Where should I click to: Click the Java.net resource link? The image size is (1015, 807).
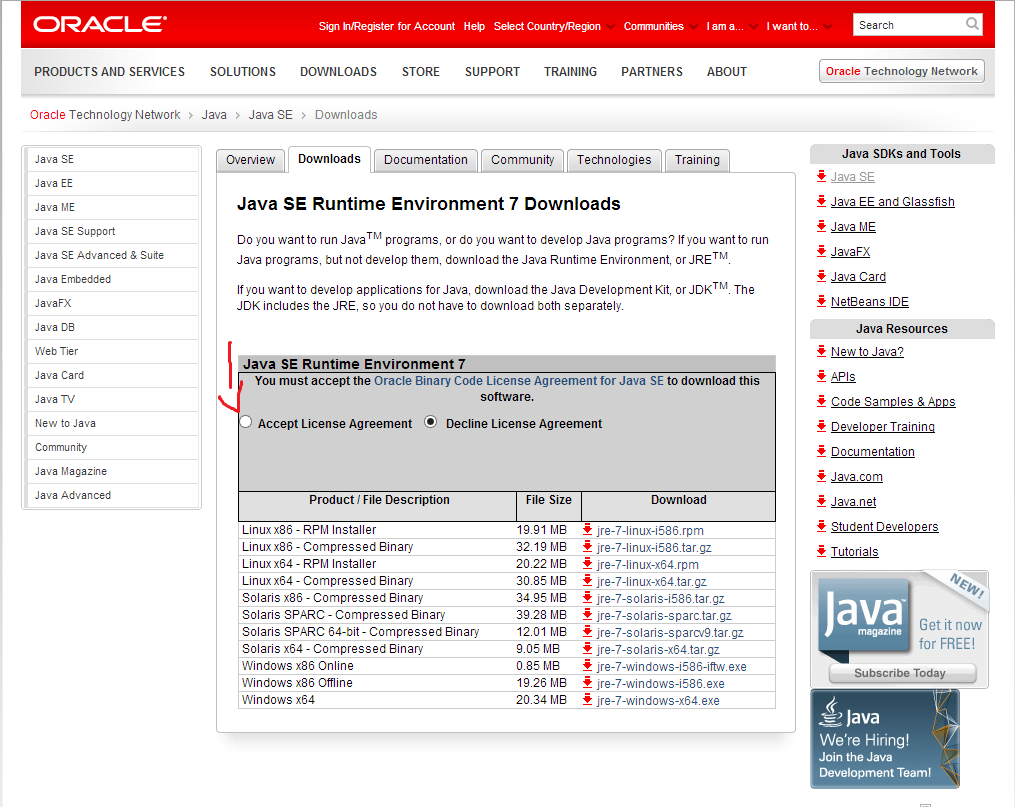[x=853, y=502]
